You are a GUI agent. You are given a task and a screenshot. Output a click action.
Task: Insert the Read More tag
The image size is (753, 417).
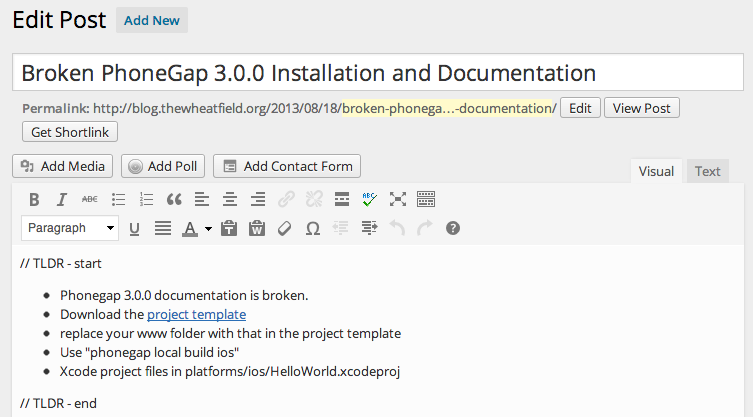(x=342, y=199)
